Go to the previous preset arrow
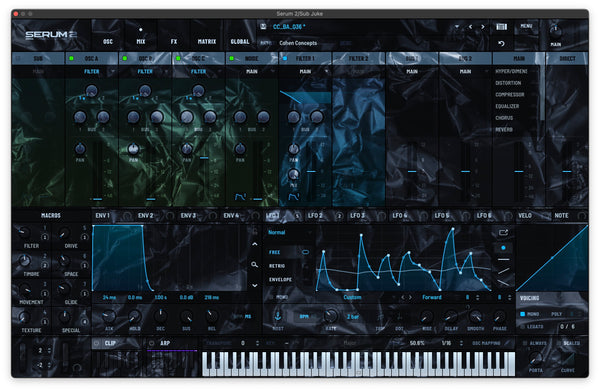Screen dimensions: 600x391 470,27
